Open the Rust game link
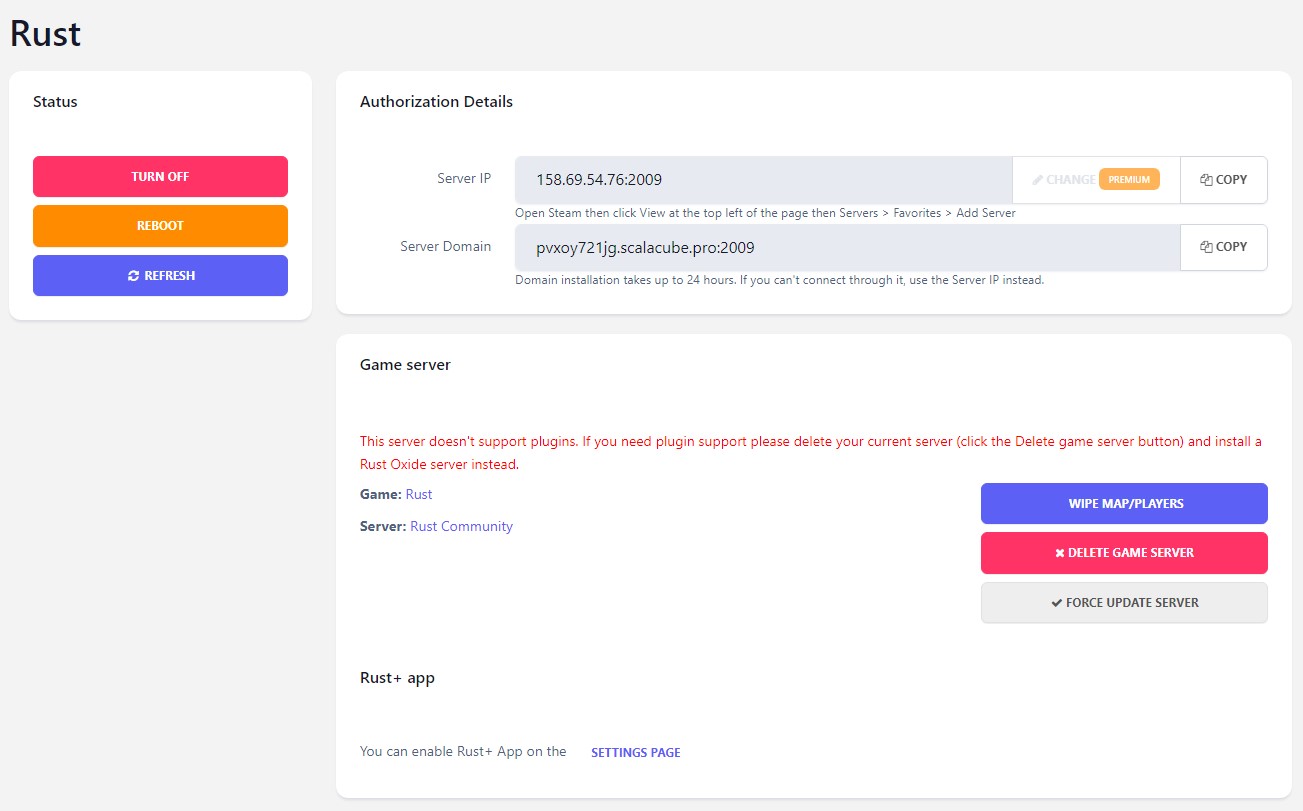 [419, 494]
